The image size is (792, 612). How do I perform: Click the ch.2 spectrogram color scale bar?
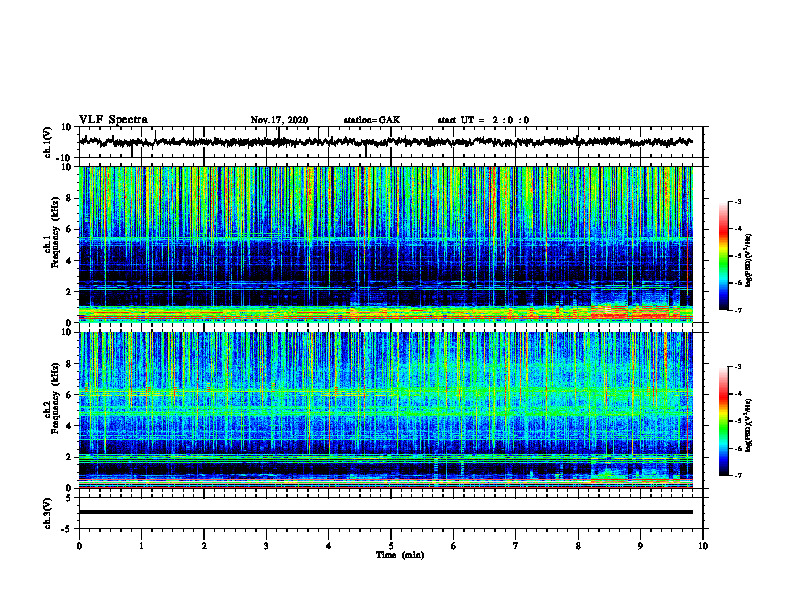click(724, 421)
